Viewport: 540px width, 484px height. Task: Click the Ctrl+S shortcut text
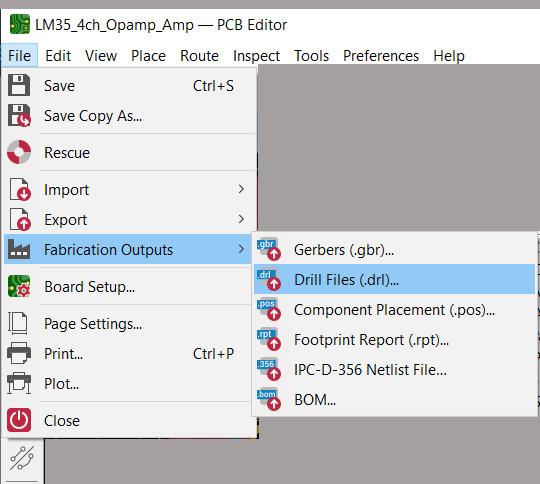point(213,85)
